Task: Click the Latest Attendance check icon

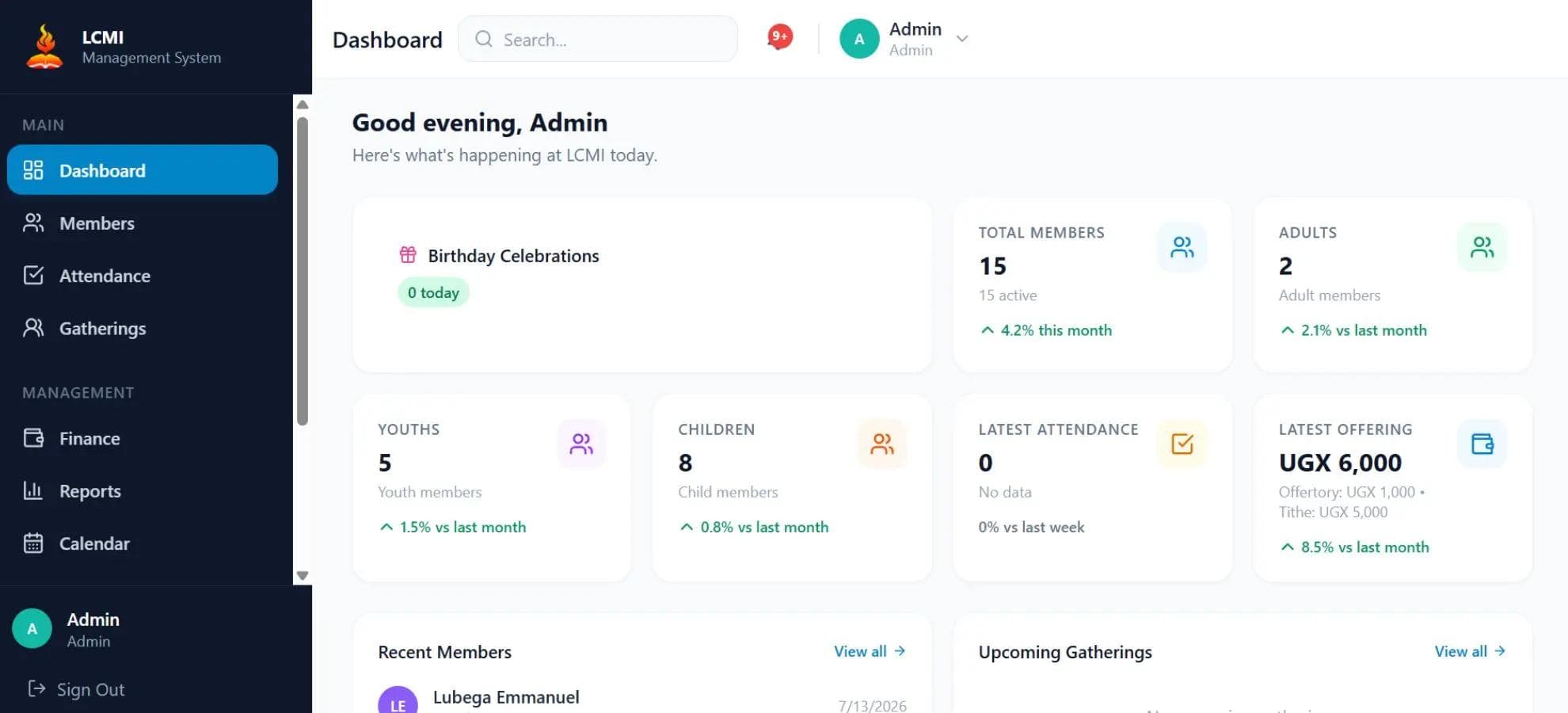Action: (1182, 444)
